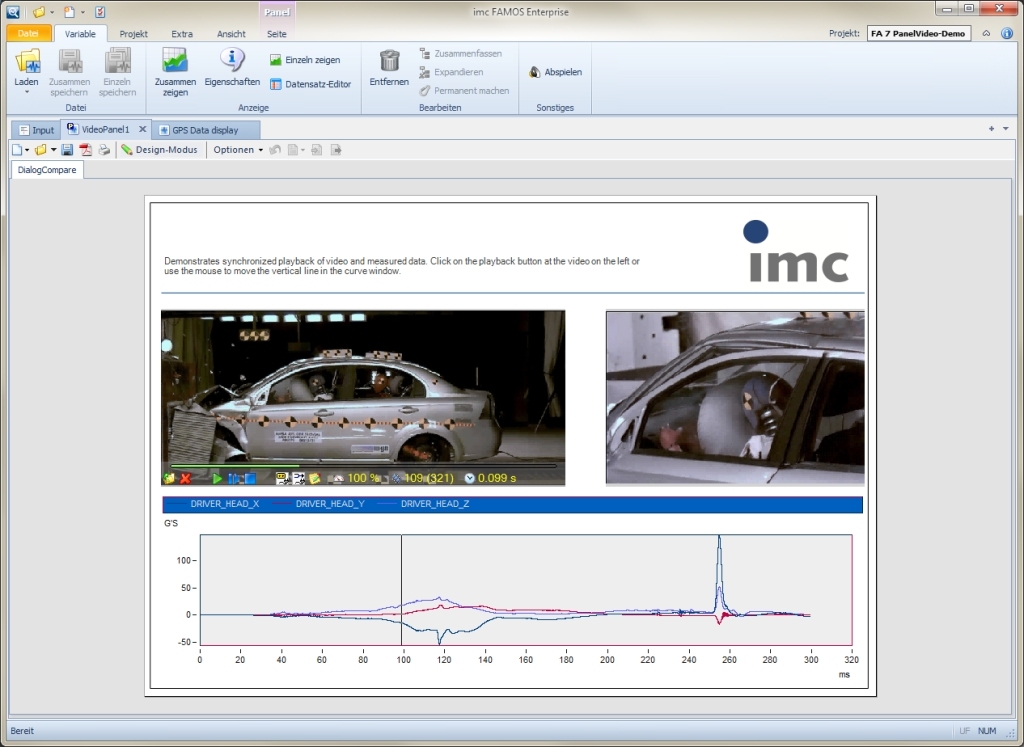Screen dimensions: 1024x747
Task: Click the DRIVER_HEAD_X legend entry
Action: tap(216, 504)
